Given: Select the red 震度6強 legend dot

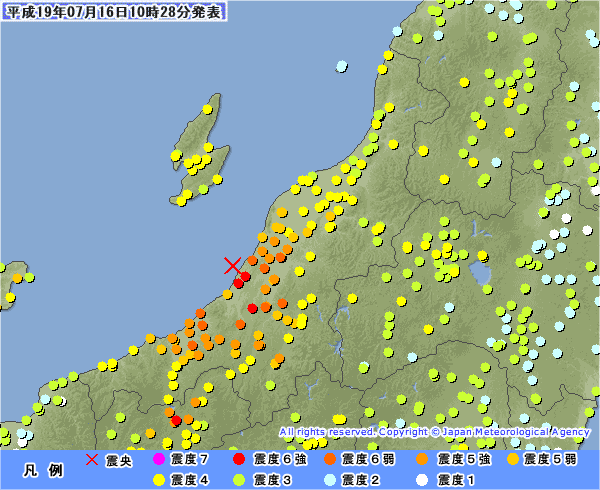Looking at the screenshot, I should coord(239,459).
